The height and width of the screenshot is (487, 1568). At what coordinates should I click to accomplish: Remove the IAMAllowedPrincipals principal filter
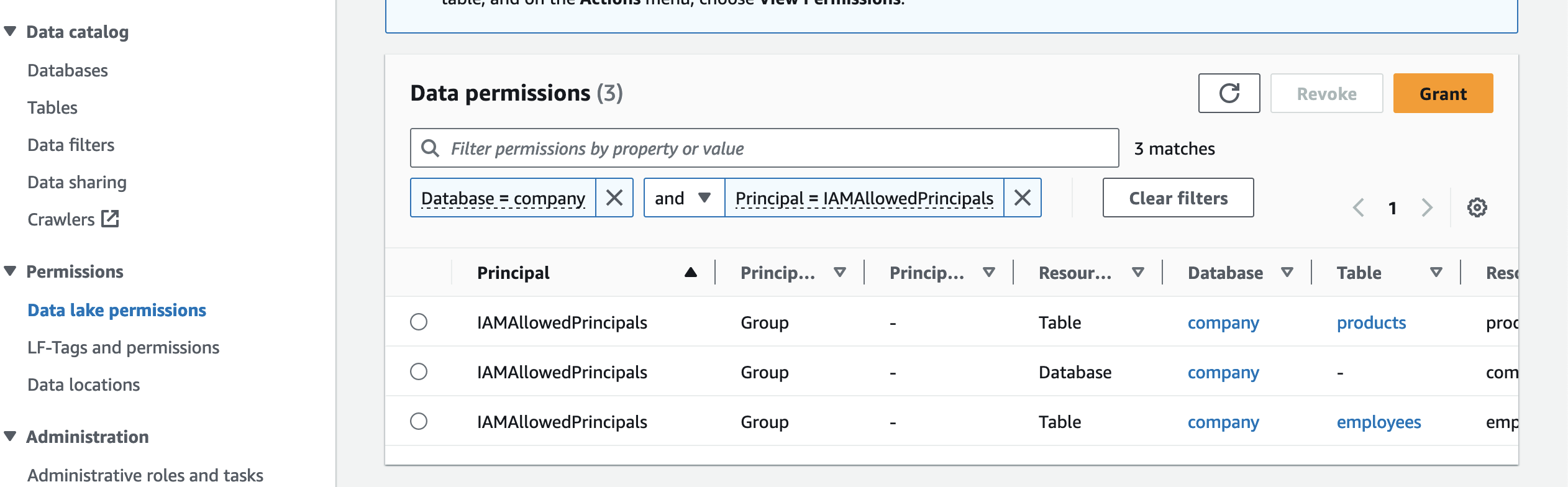coord(1022,198)
